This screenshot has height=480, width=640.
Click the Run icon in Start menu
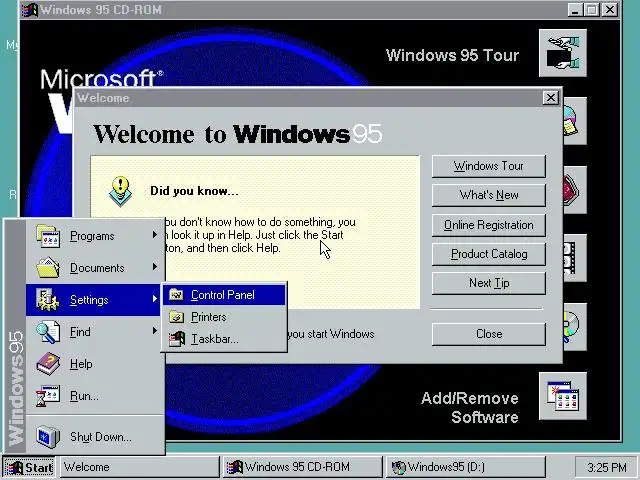(48, 396)
